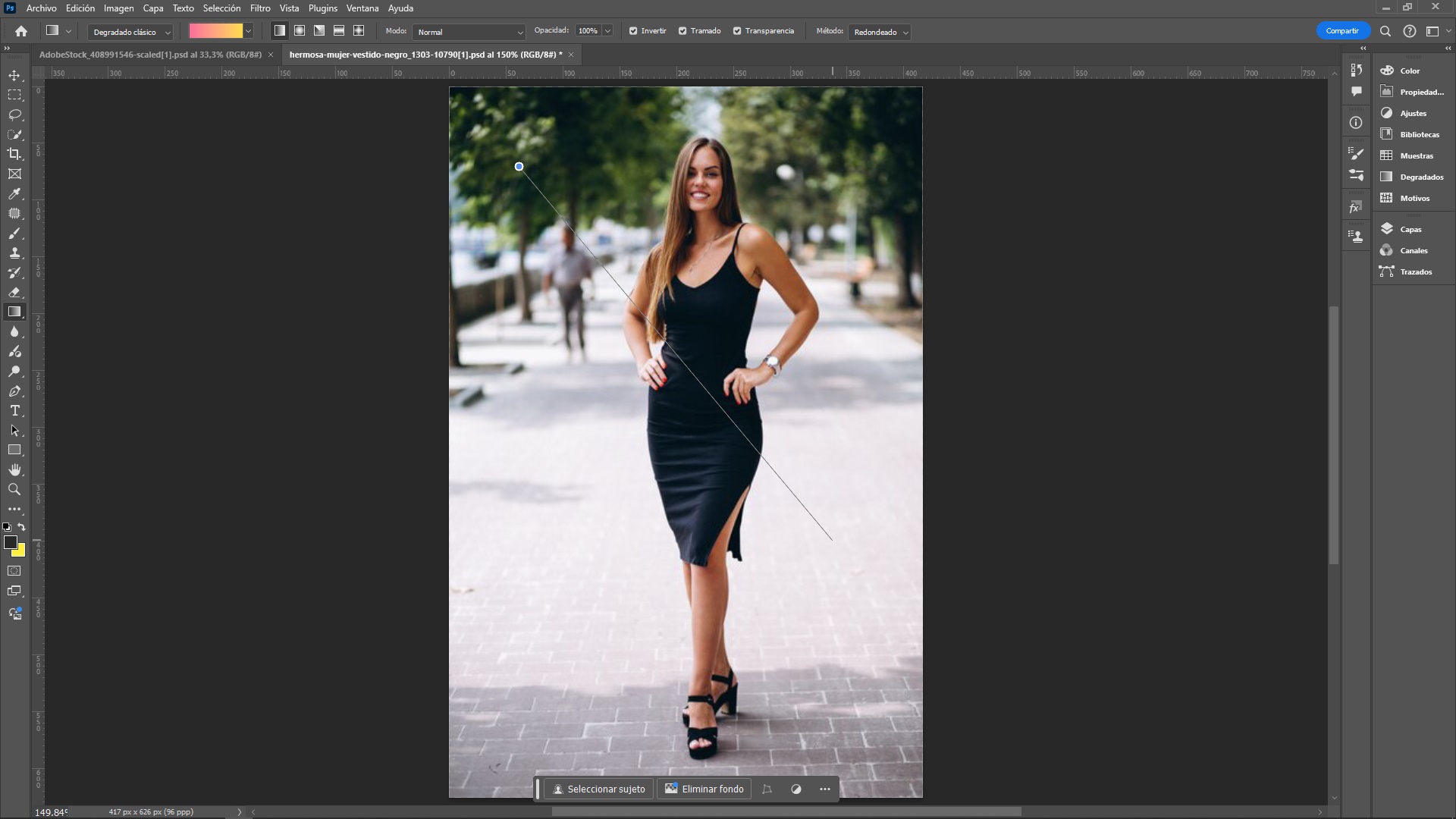Select the Type tool

tap(14, 411)
